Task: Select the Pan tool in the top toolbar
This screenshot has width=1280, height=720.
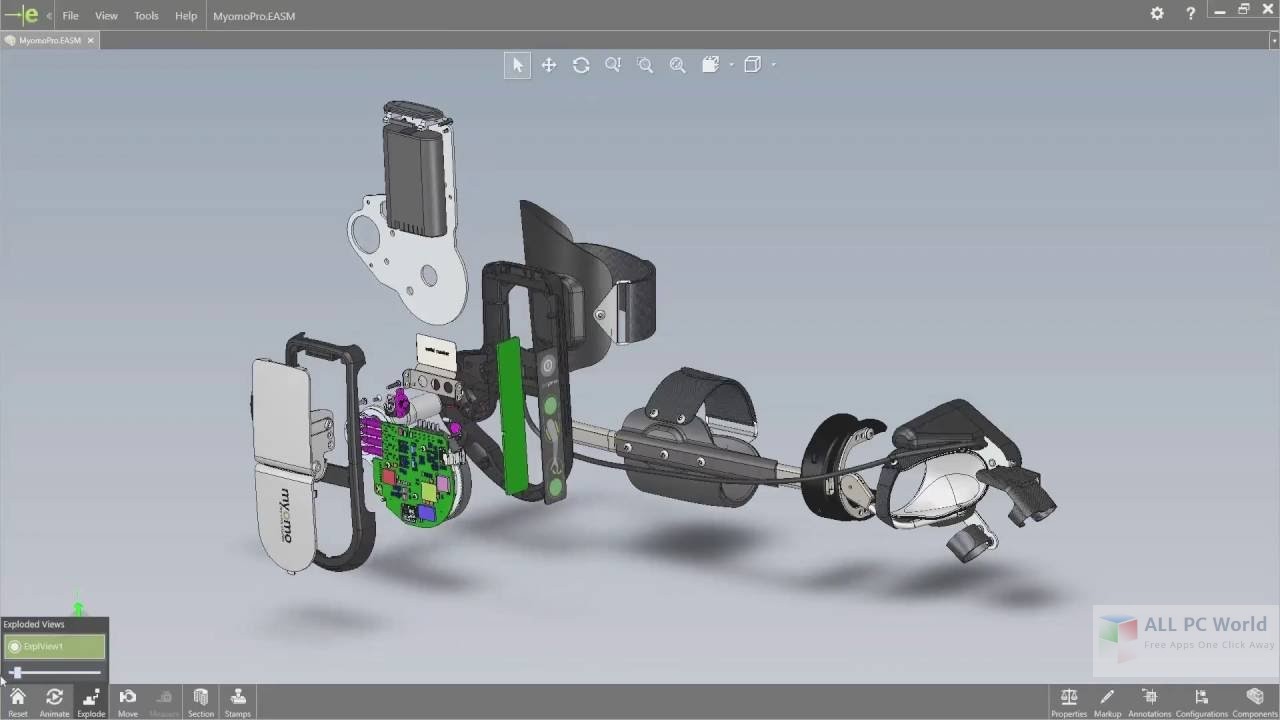Action: pyautogui.click(x=549, y=64)
